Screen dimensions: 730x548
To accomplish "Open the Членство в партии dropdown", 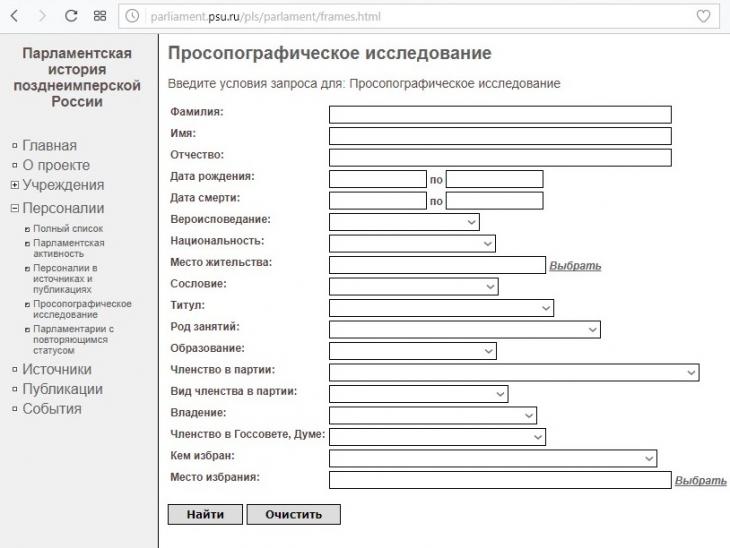I will 514,372.
